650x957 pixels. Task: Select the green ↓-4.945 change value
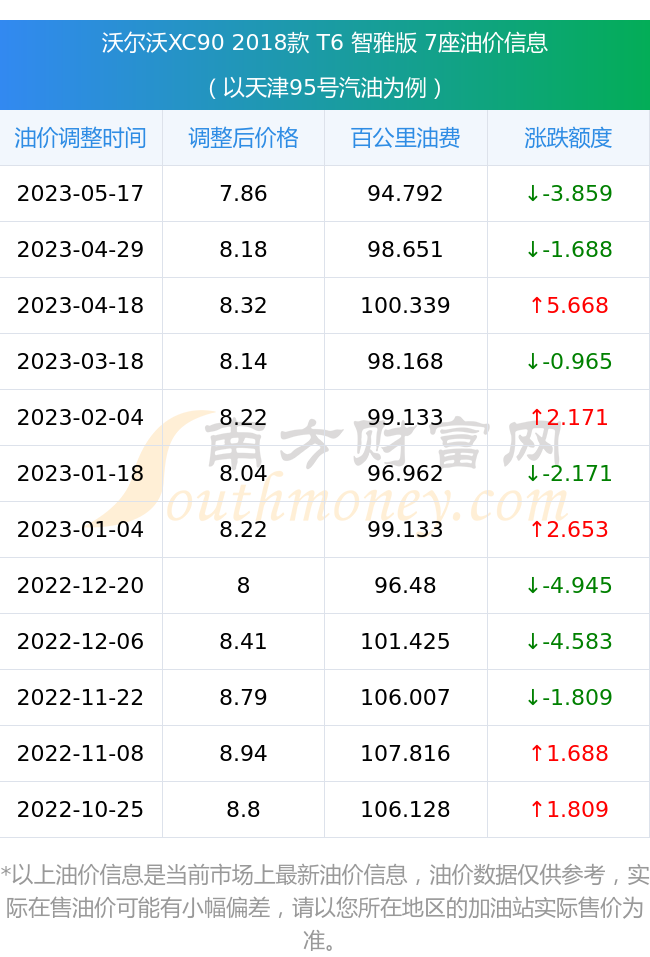tap(568, 585)
